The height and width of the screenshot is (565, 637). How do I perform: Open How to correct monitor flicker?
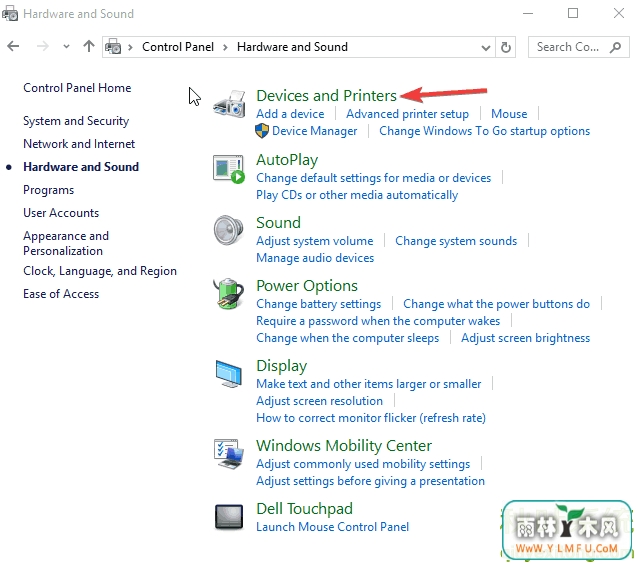[371, 418]
